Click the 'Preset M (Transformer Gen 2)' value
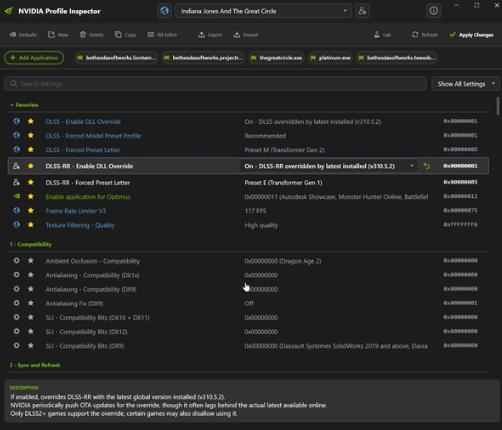Image resolution: width=502 pixels, height=430 pixels. pos(284,150)
